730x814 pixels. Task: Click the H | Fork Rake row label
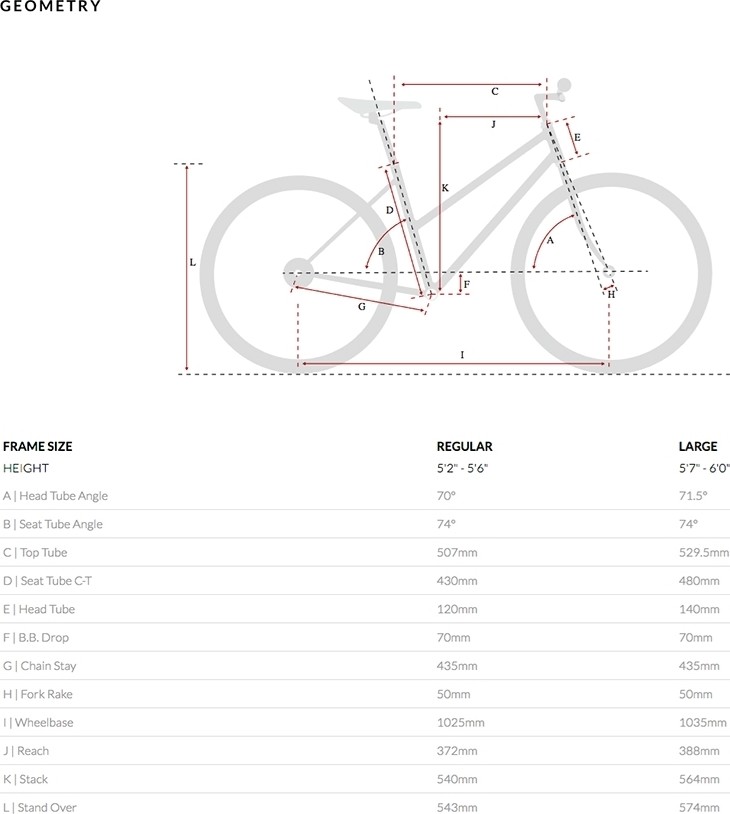coord(37,694)
